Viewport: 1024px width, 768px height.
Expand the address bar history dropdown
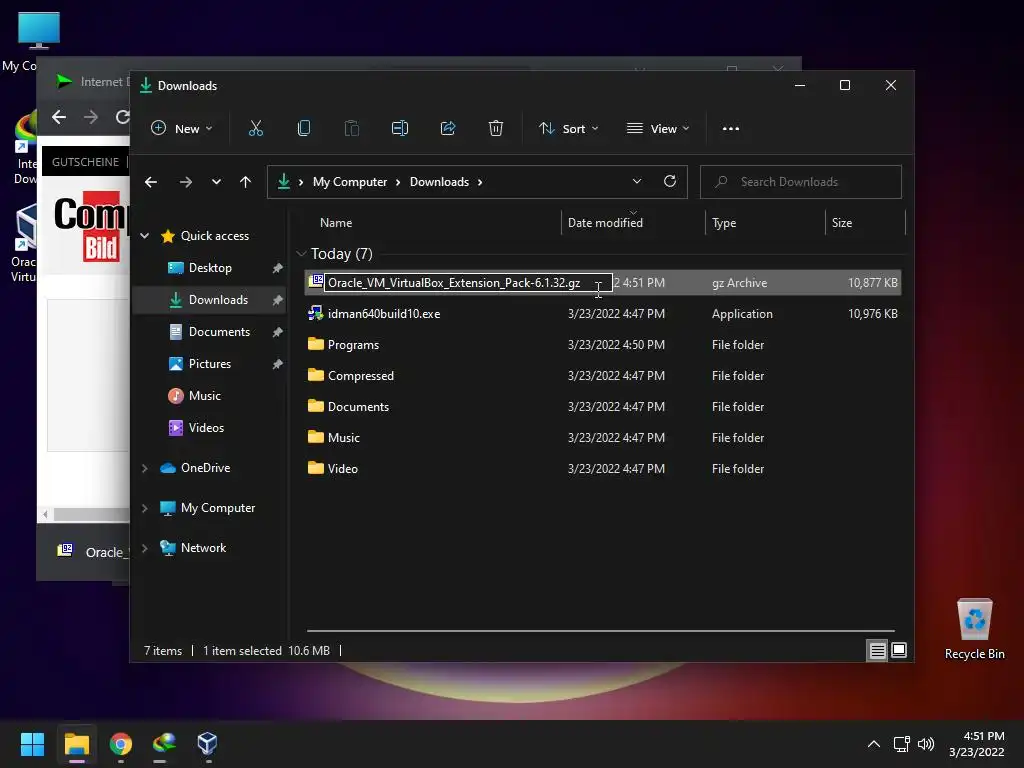(637, 182)
